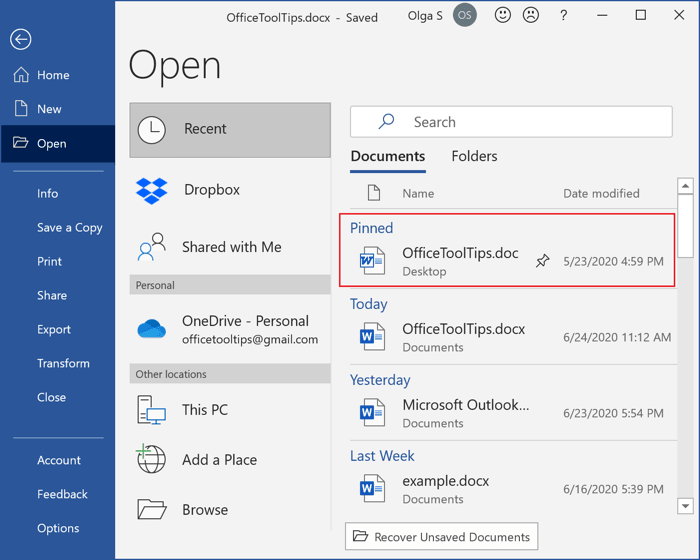Click the This PC computer icon

(x=151, y=410)
